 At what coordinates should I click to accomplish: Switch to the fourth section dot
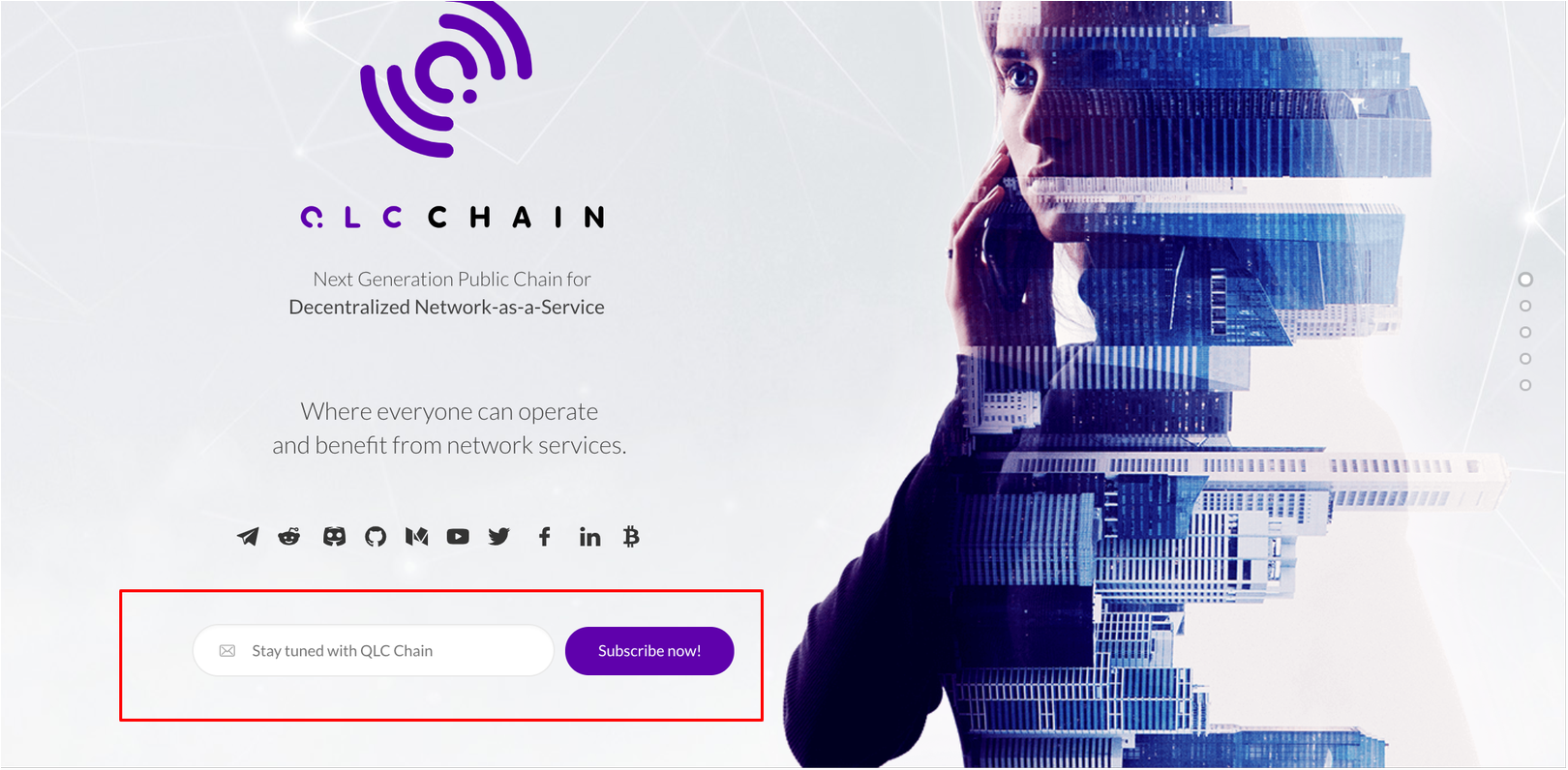coord(1525,359)
